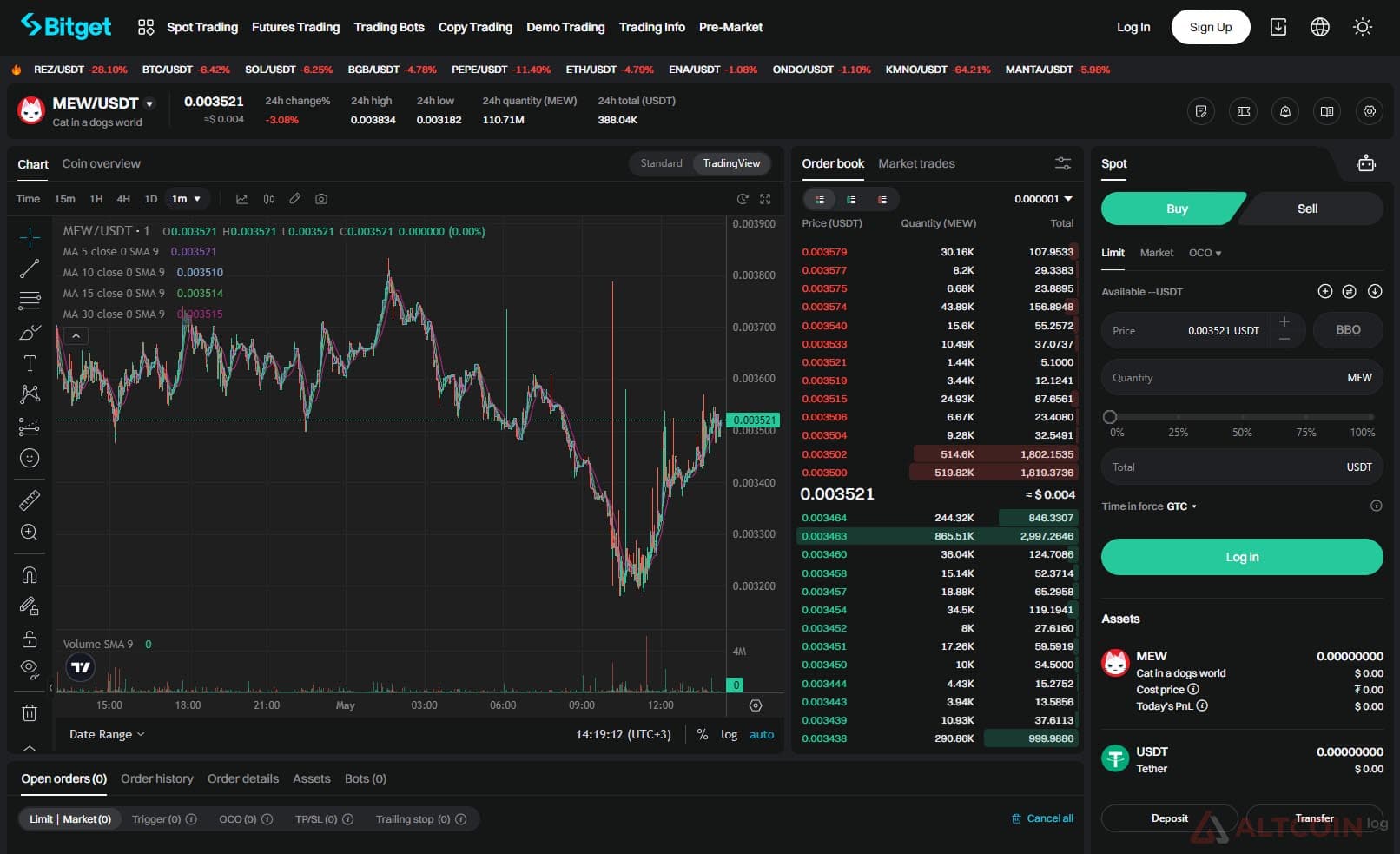Click the BBO button
Viewport: 1400px width, 854px height.
1348,330
